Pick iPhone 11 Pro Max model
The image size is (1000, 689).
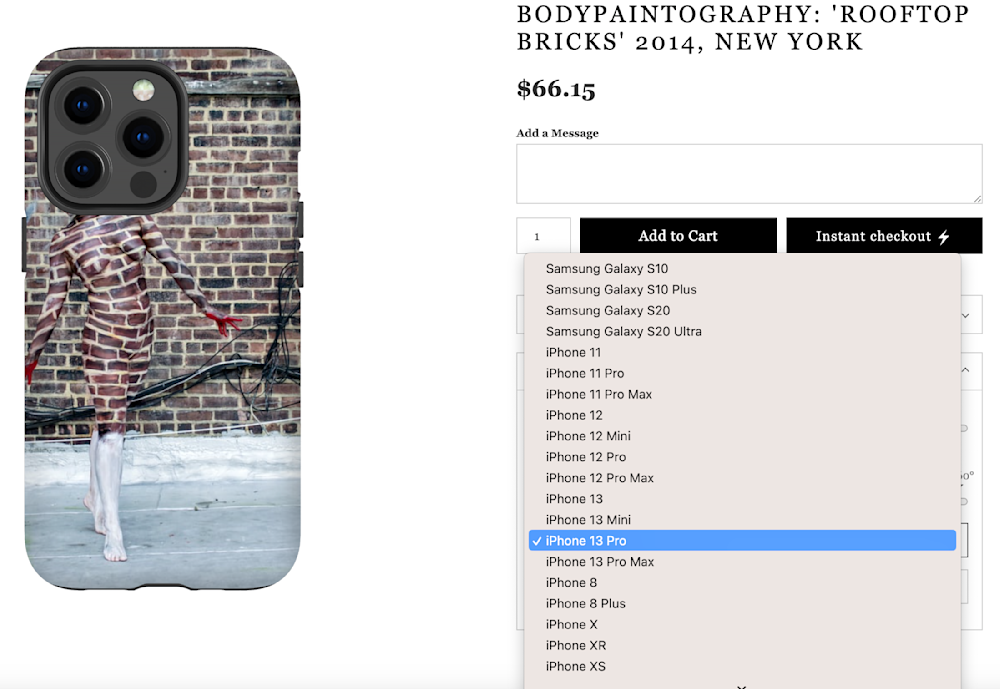pyautogui.click(x=599, y=394)
